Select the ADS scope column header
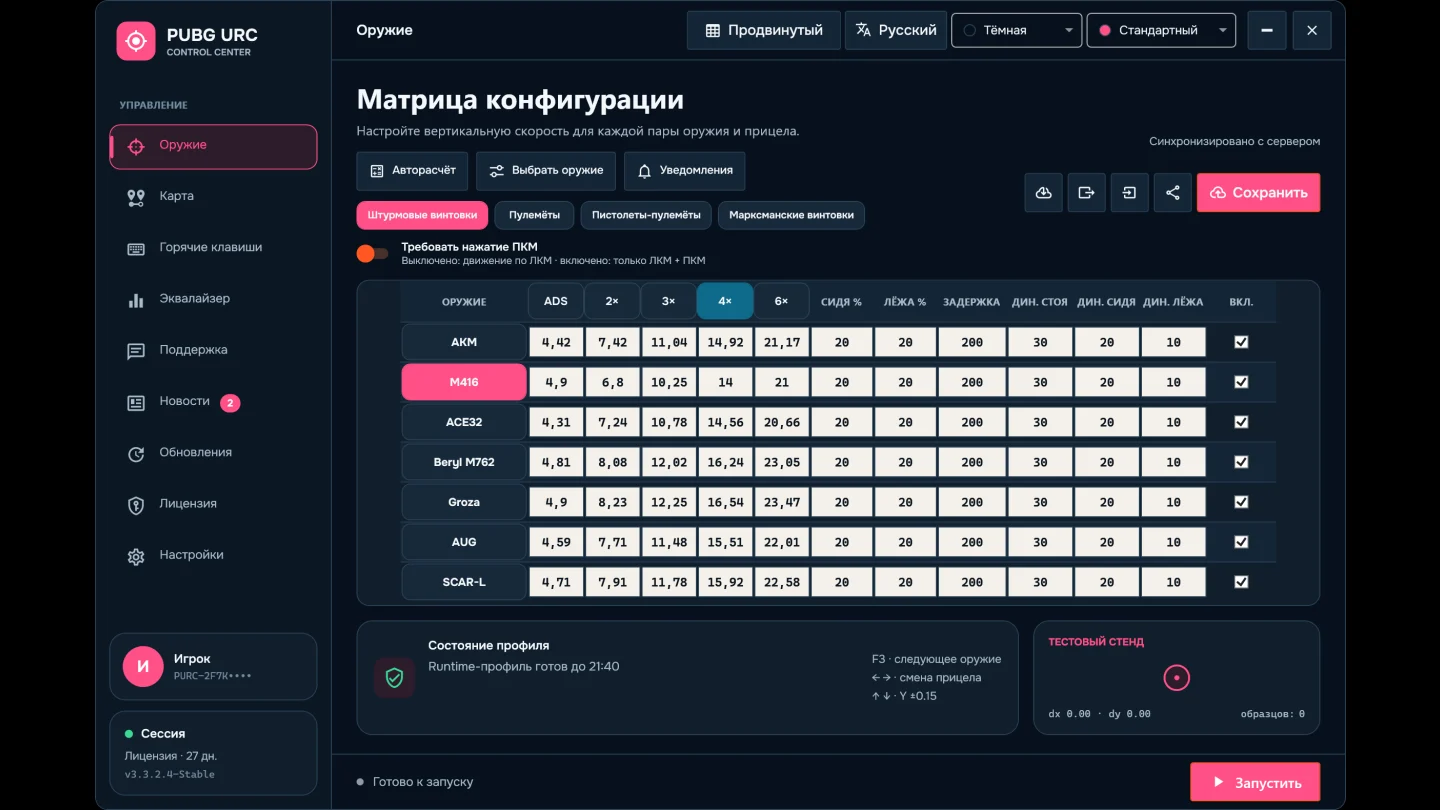 pos(556,301)
